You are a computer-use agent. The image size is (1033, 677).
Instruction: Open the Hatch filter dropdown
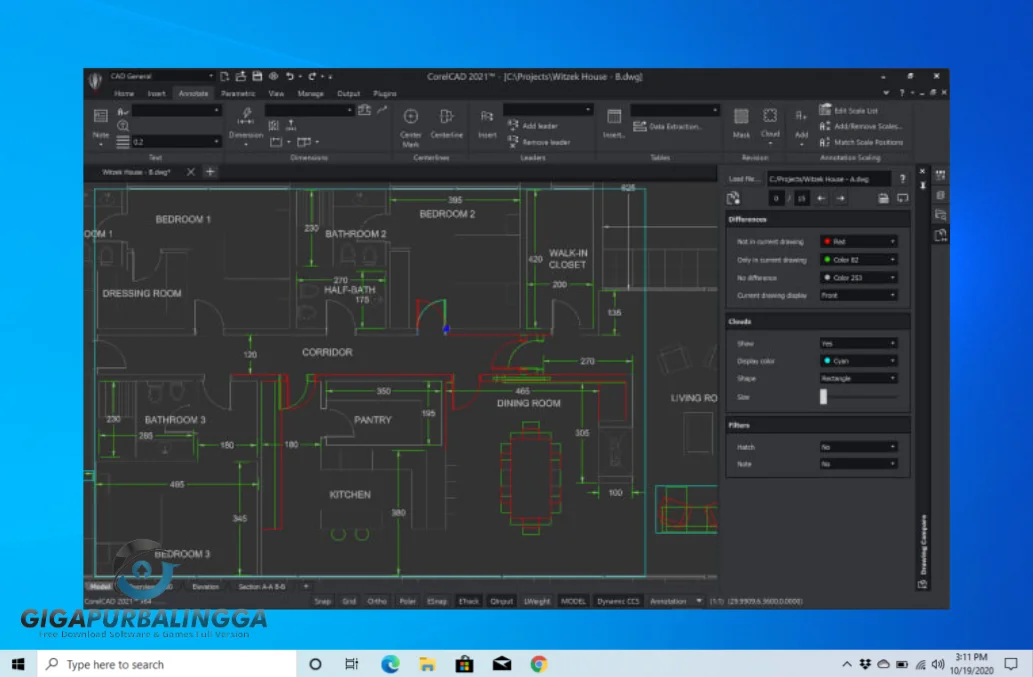[x=857, y=446]
